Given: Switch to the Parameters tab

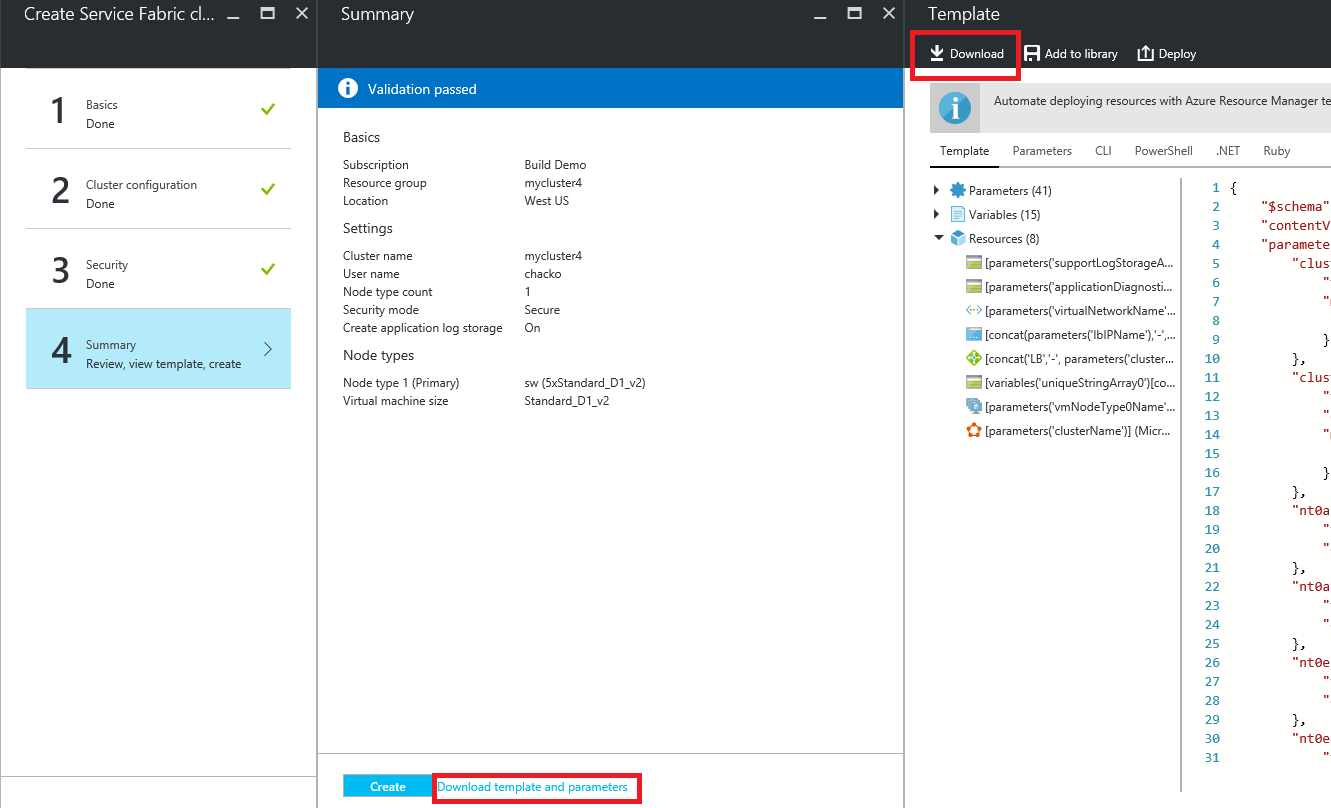Looking at the screenshot, I should pos(1042,151).
